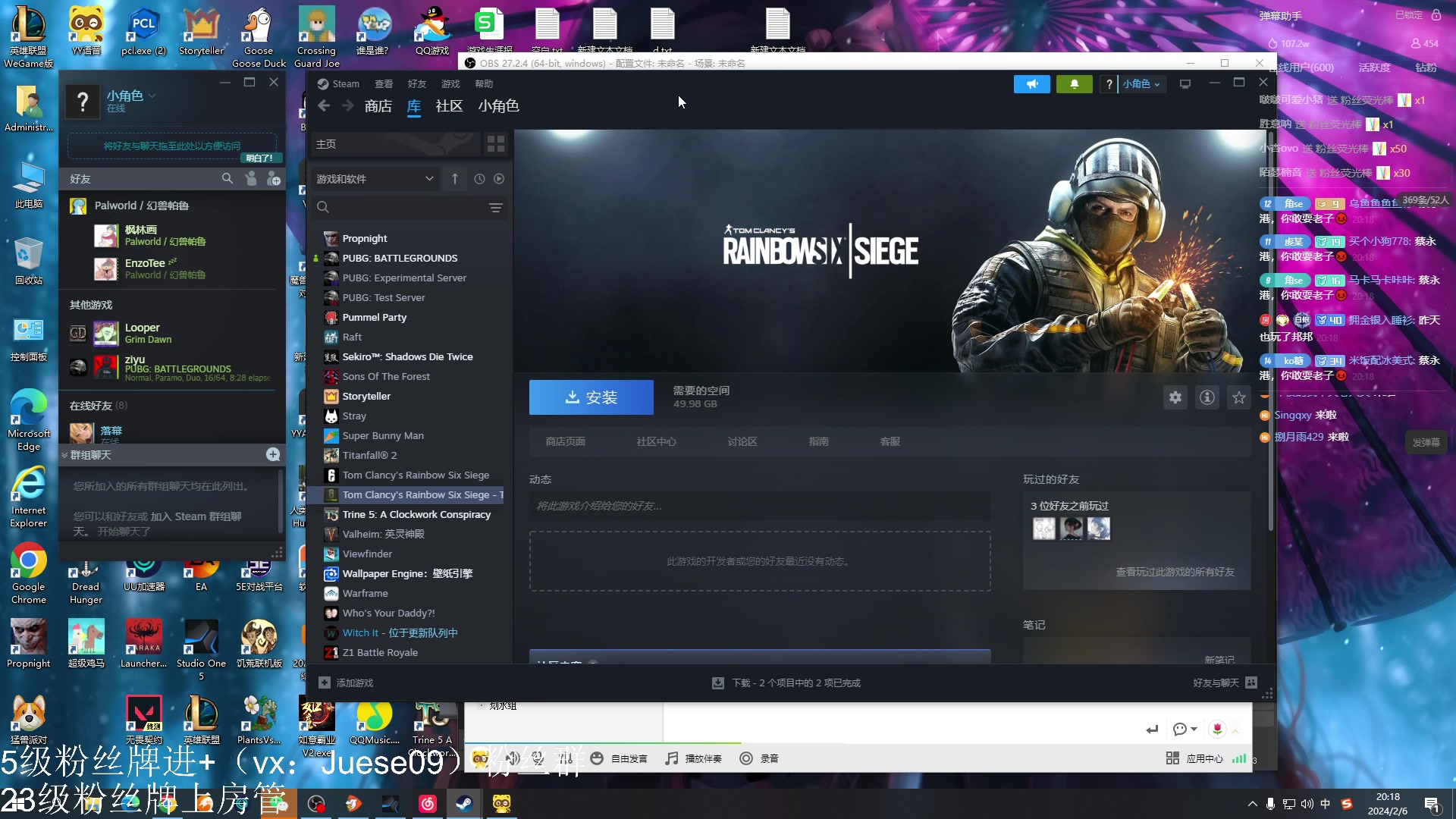Click the add friend icon
The image size is (1456, 819).
pos(274,179)
